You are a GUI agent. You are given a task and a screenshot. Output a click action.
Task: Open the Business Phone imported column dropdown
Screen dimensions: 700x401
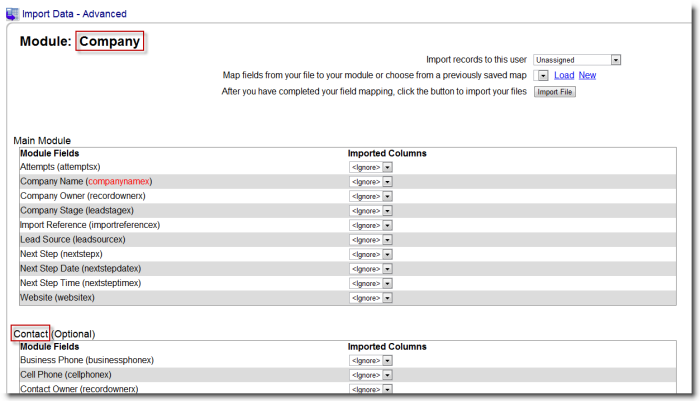pyautogui.click(x=371, y=360)
